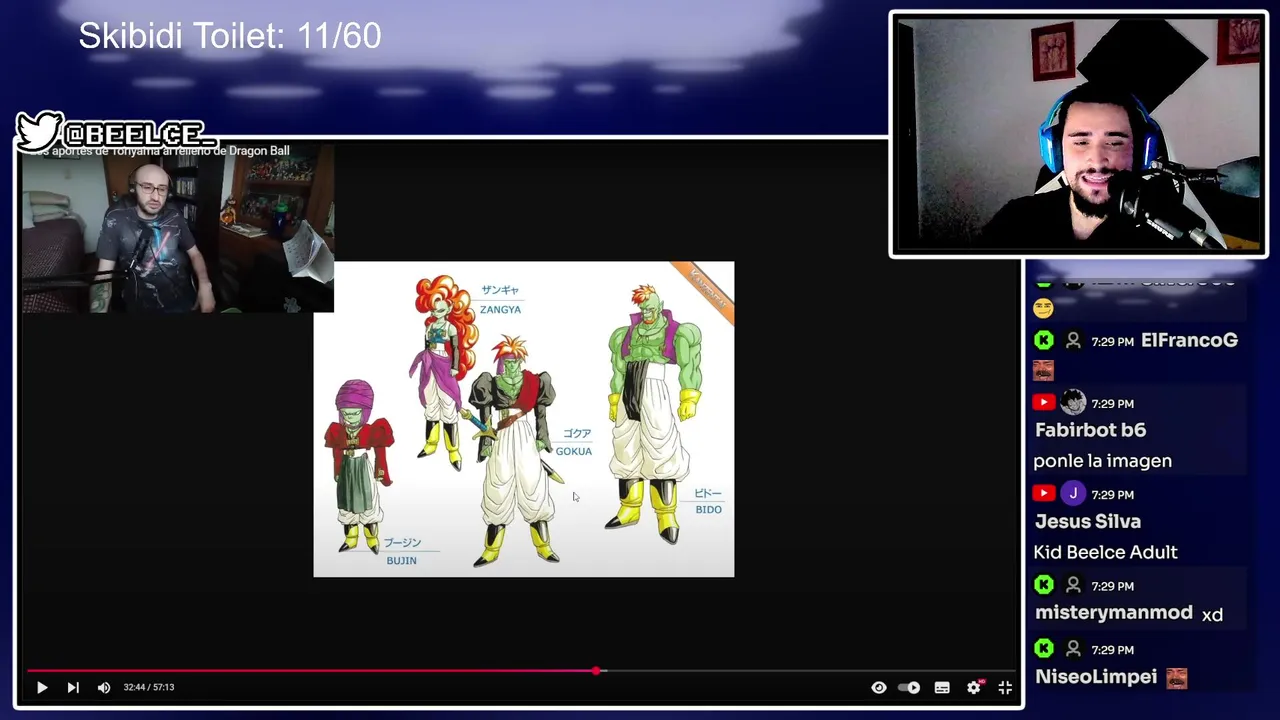Click the Kick icon beside NiseoLimpei
The width and height of the screenshot is (1280, 720).
[x=1044, y=649]
